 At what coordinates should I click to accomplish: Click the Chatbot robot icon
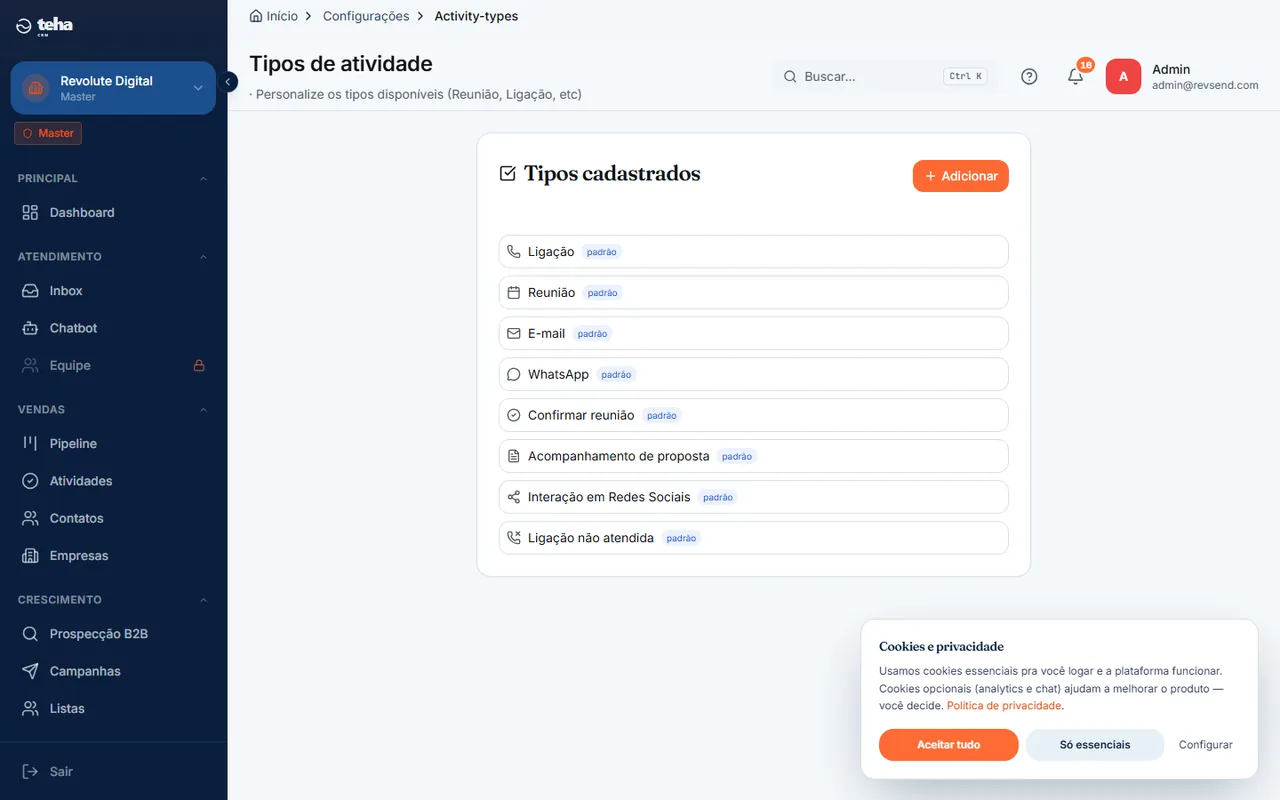pos(30,328)
